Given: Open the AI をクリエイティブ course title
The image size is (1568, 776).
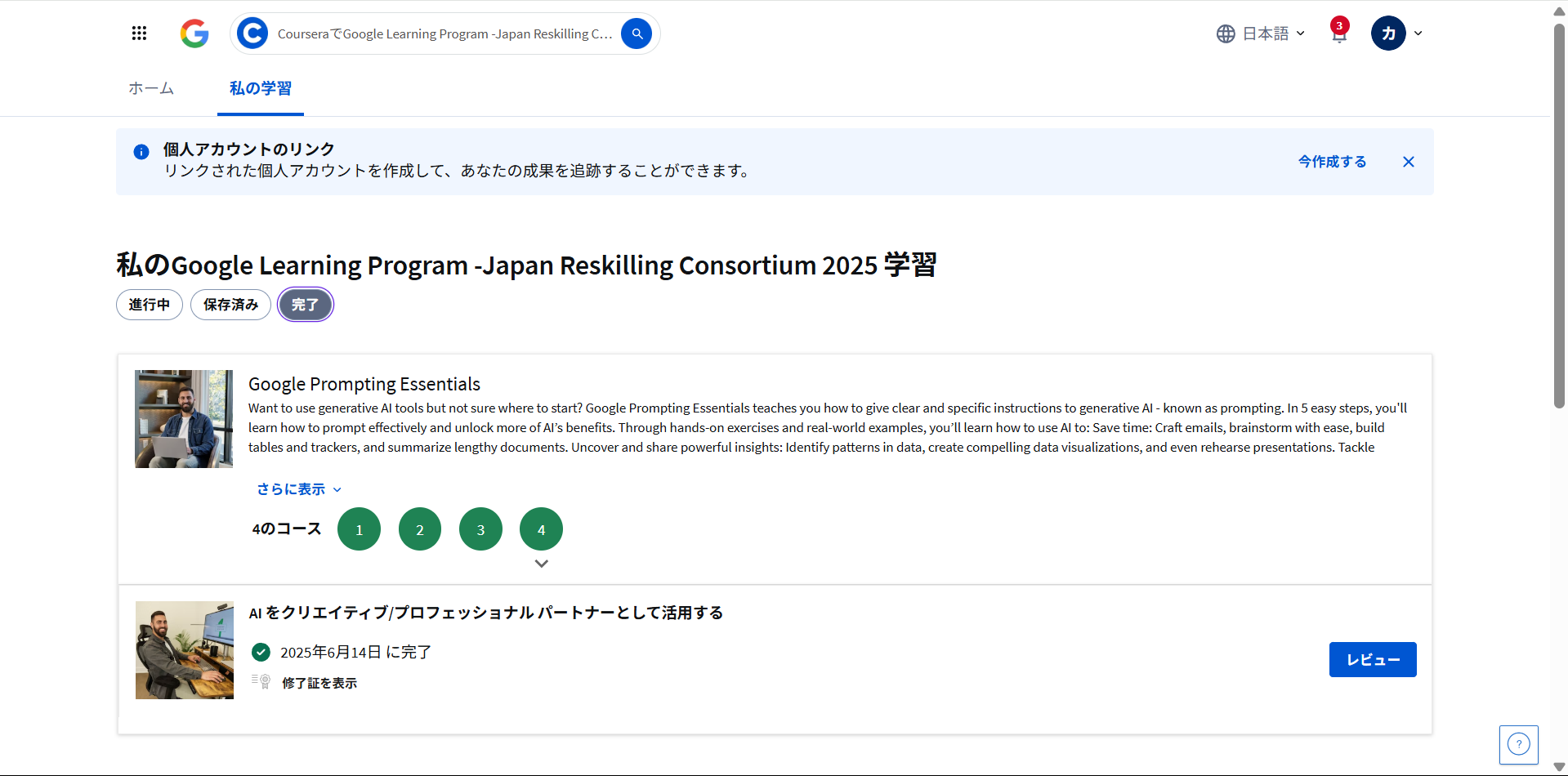Looking at the screenshot, I should (x=486, y=613).
